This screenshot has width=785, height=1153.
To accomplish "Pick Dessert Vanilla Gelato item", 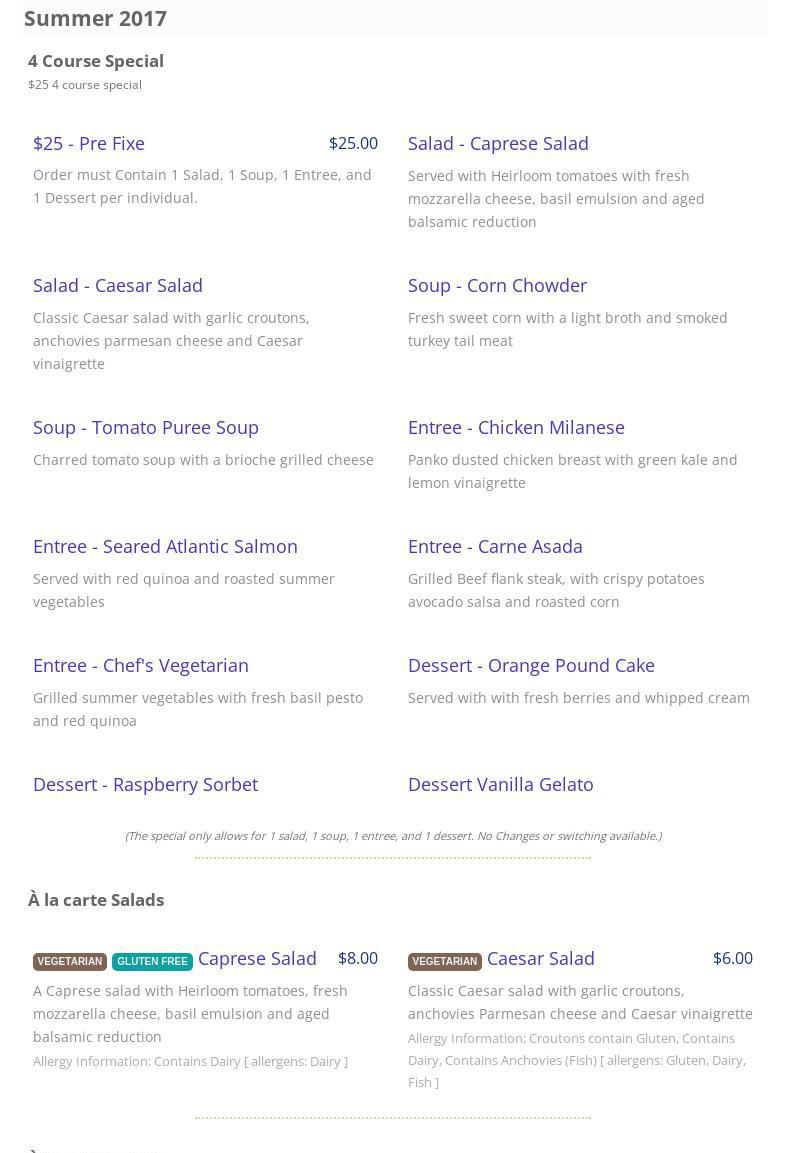I will [x=500, y=784].
